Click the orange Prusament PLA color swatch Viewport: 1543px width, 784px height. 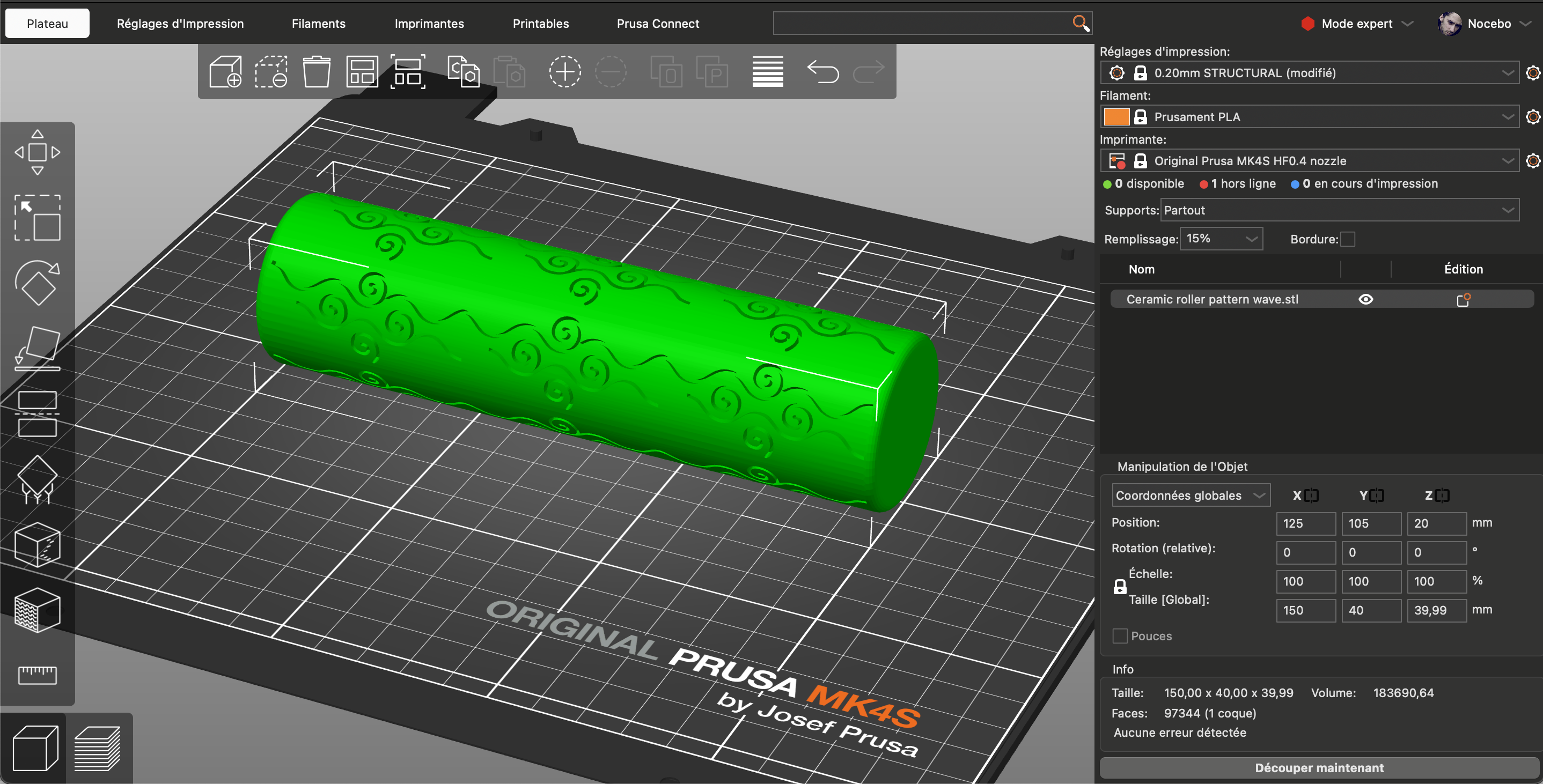(x=1116, y=117)
